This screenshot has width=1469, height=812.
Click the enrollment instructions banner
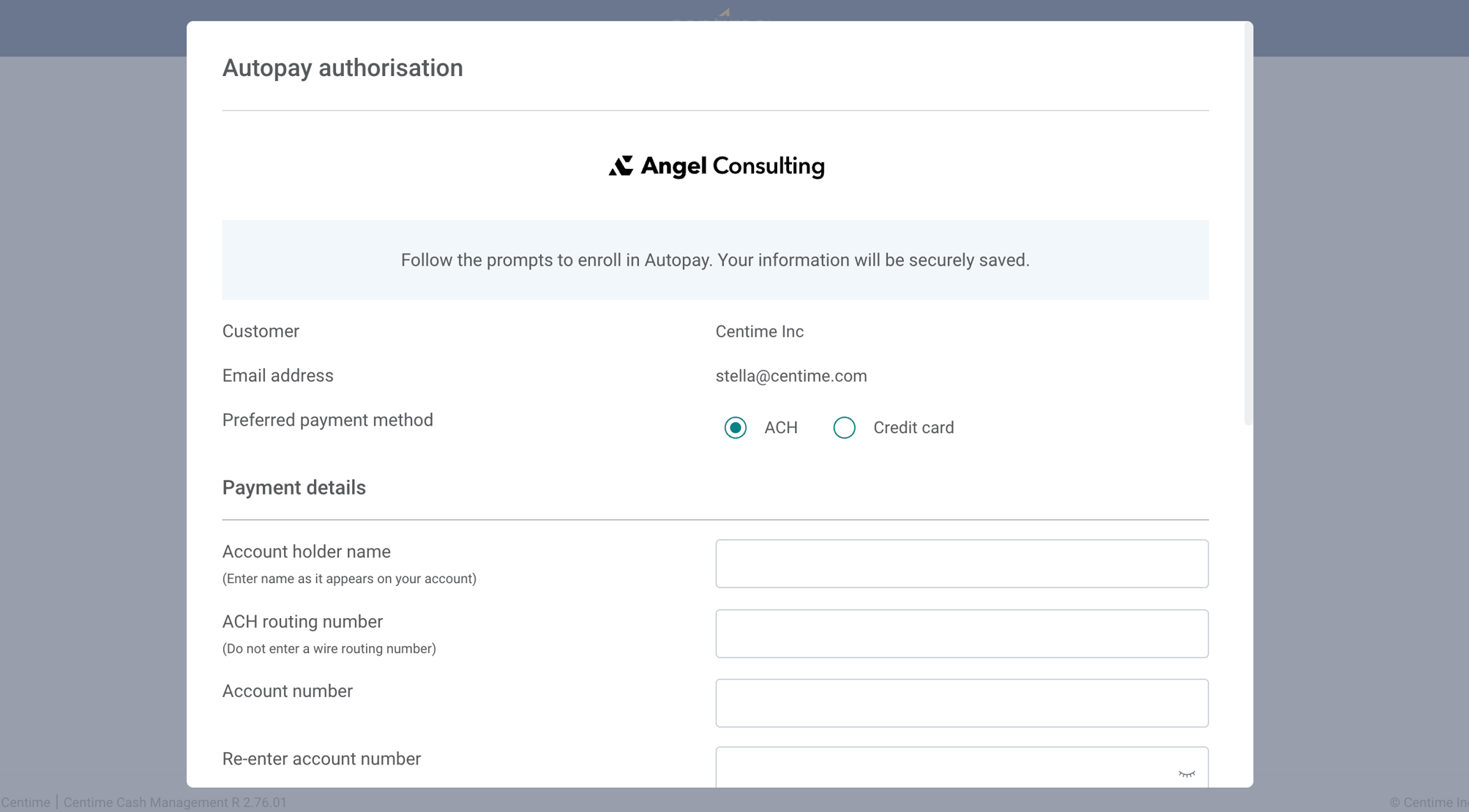(x=714, y=260)
